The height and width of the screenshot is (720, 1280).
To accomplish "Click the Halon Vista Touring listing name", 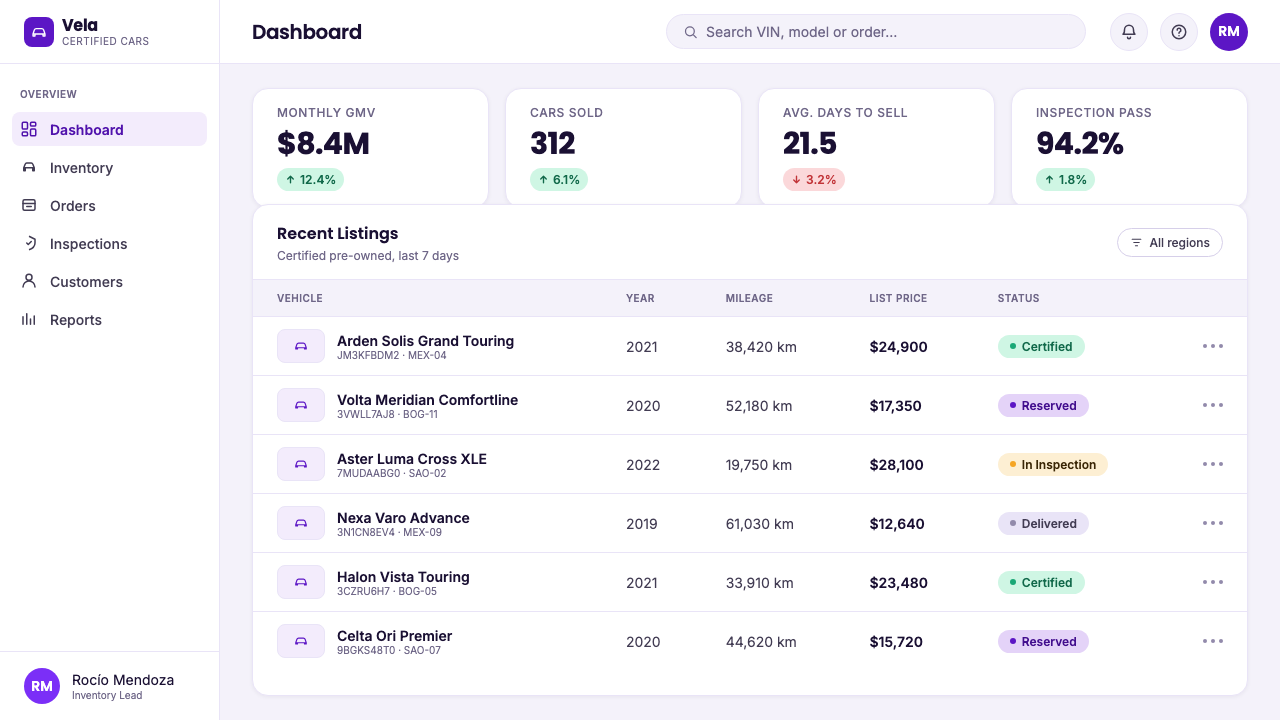I will 403,577.
